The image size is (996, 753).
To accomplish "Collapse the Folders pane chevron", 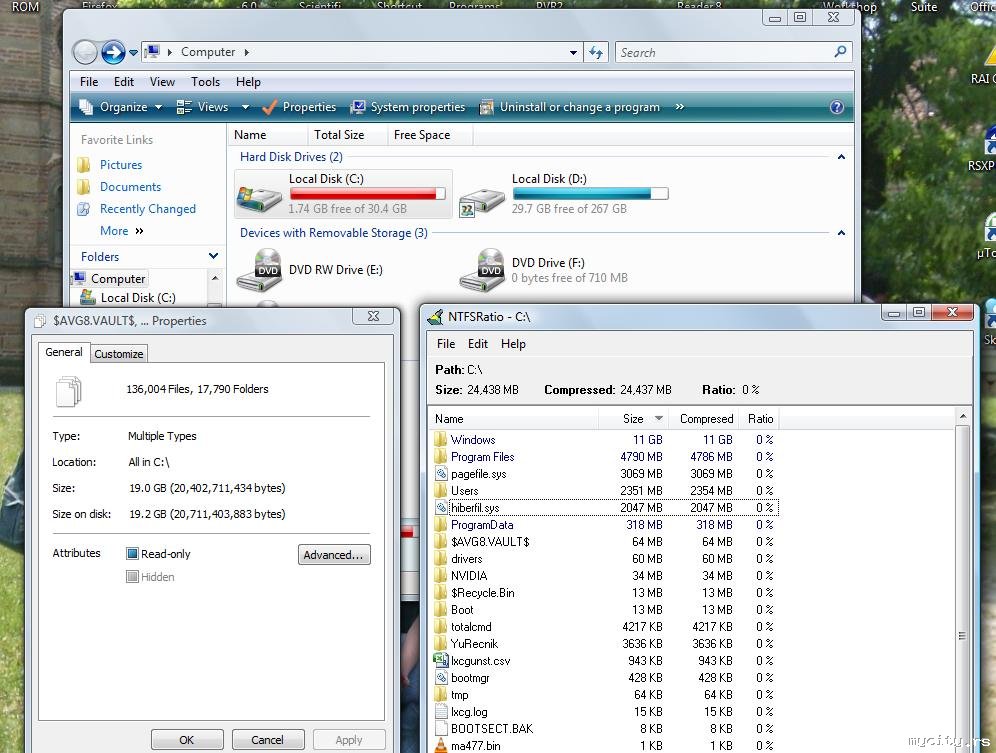I will [213, 257].
